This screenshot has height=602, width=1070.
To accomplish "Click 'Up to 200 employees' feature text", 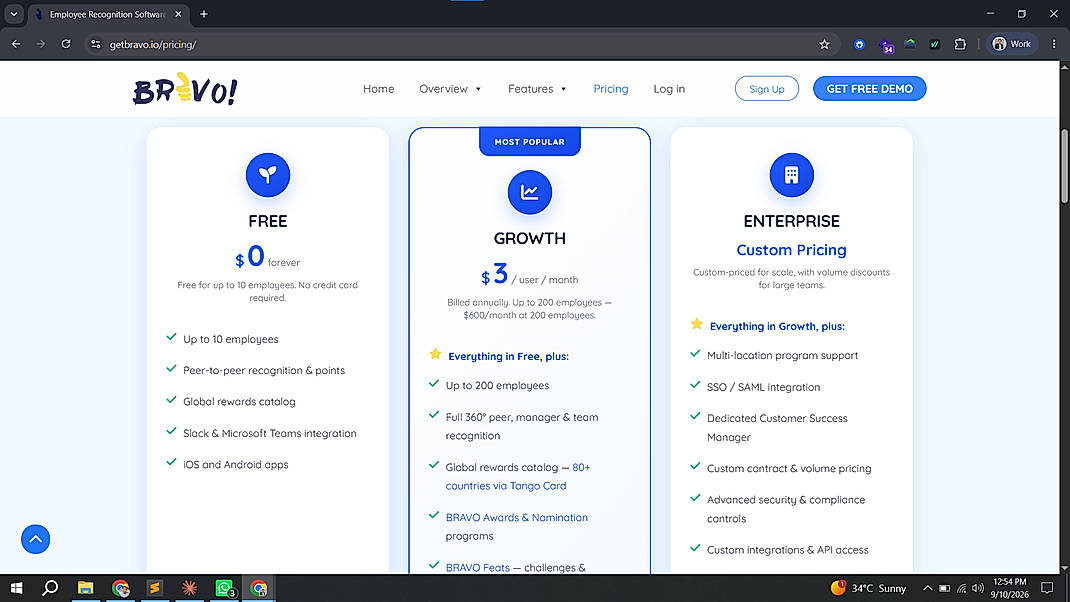I will (497, 386).
